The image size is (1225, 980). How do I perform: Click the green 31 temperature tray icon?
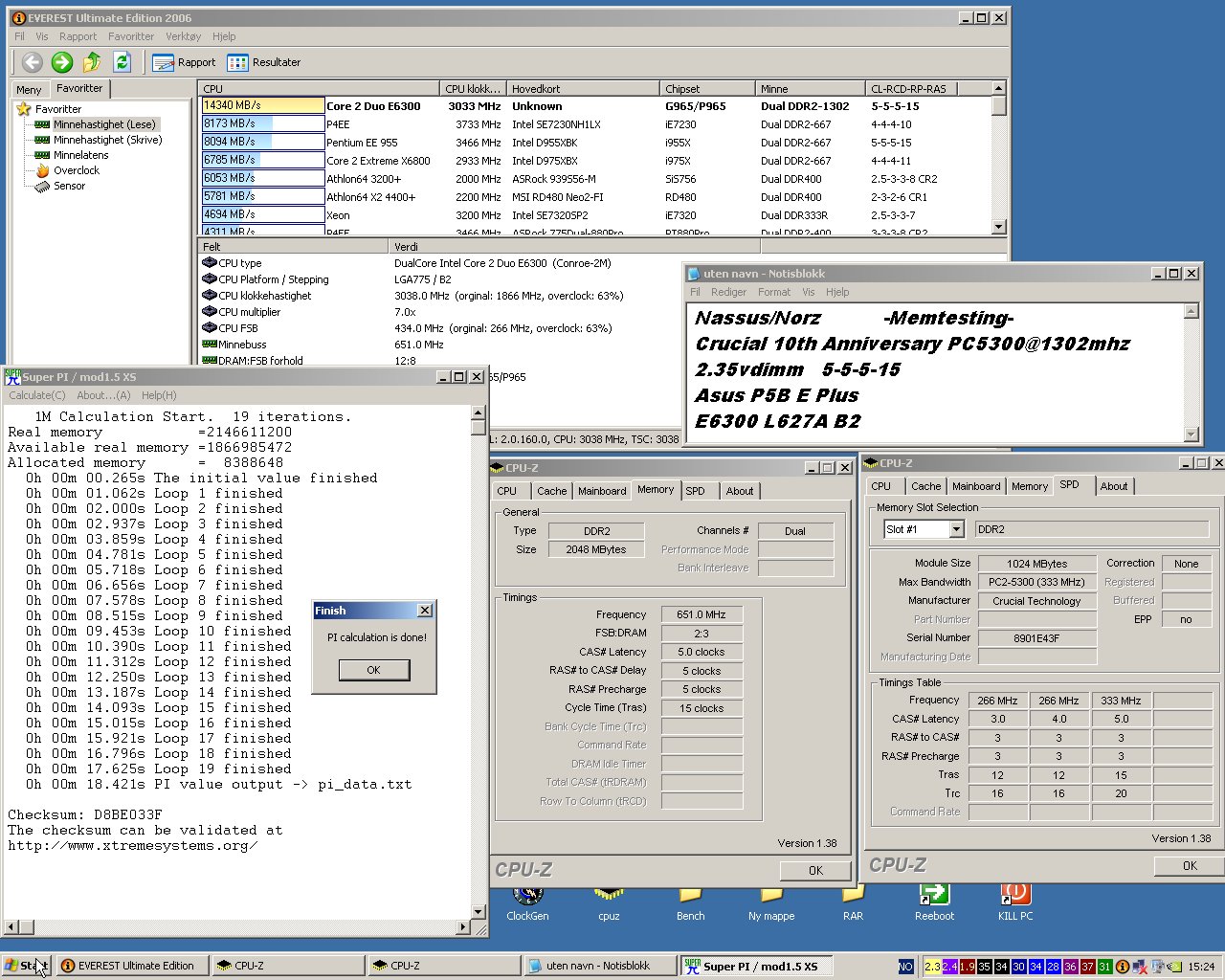pyautogui.click(x=1104, y=967)
